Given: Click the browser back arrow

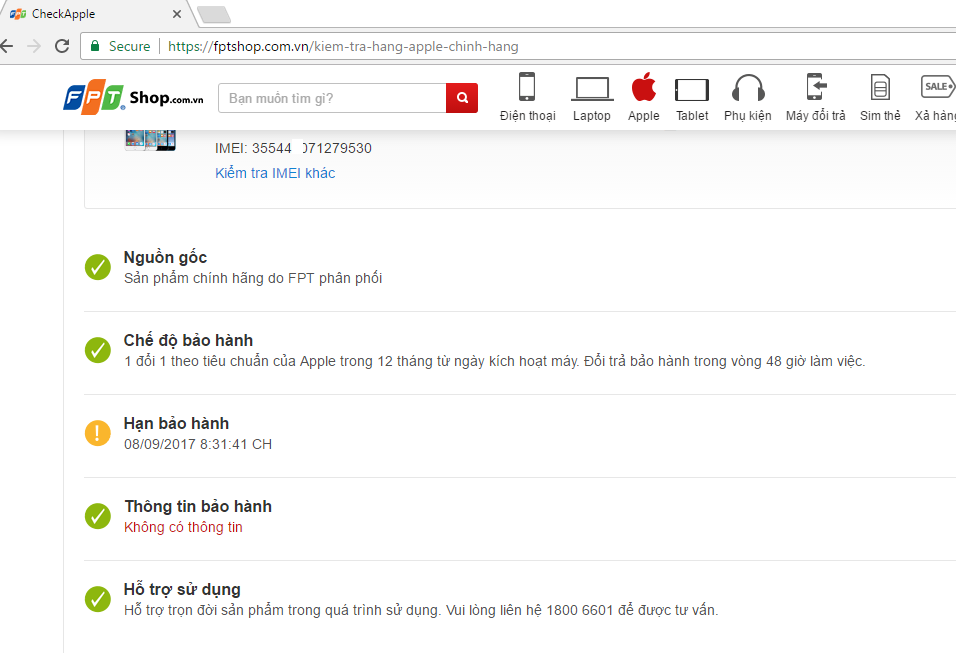Looking at the screenshot, I should [7, 46].
